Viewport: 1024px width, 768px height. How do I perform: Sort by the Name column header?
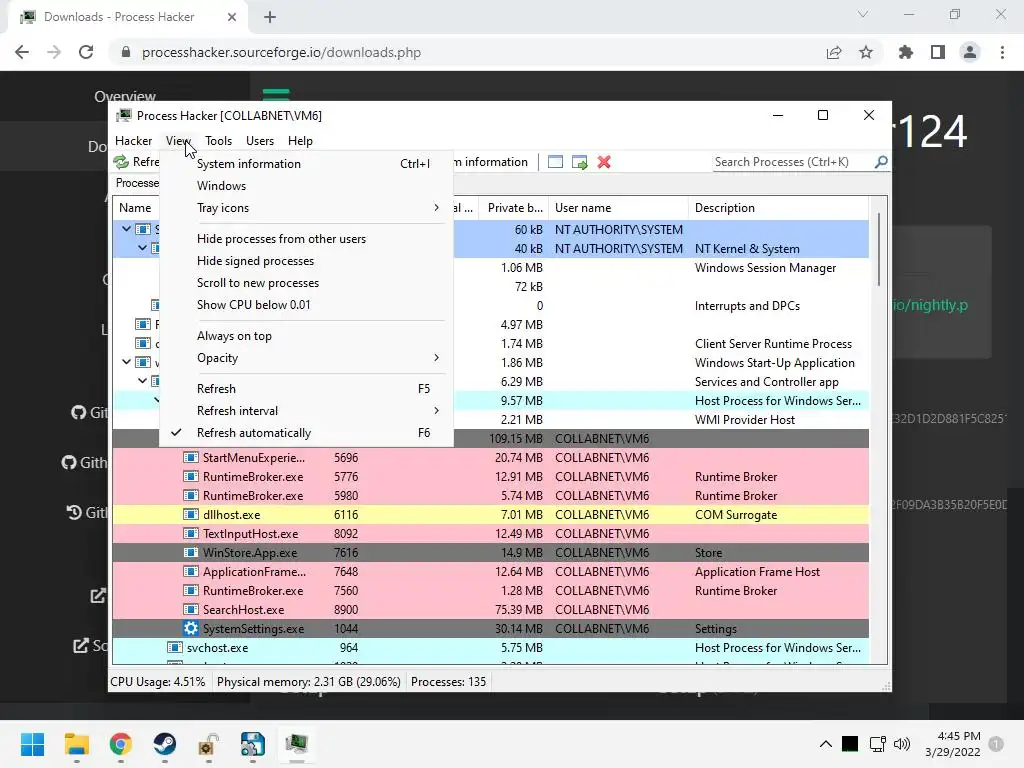pyautogui.click(x=135, y=208)
